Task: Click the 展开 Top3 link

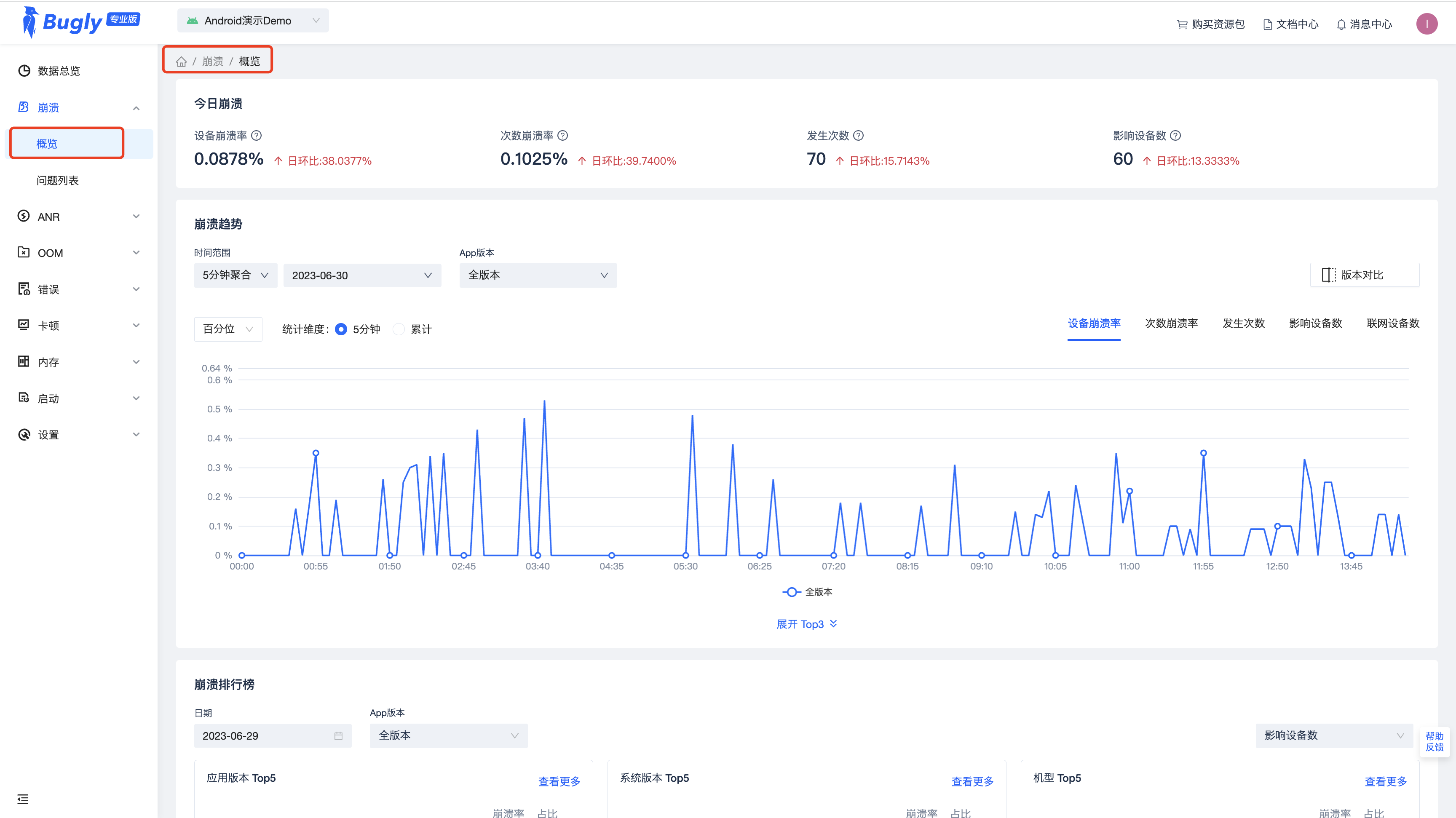Action: coord(806,624)
